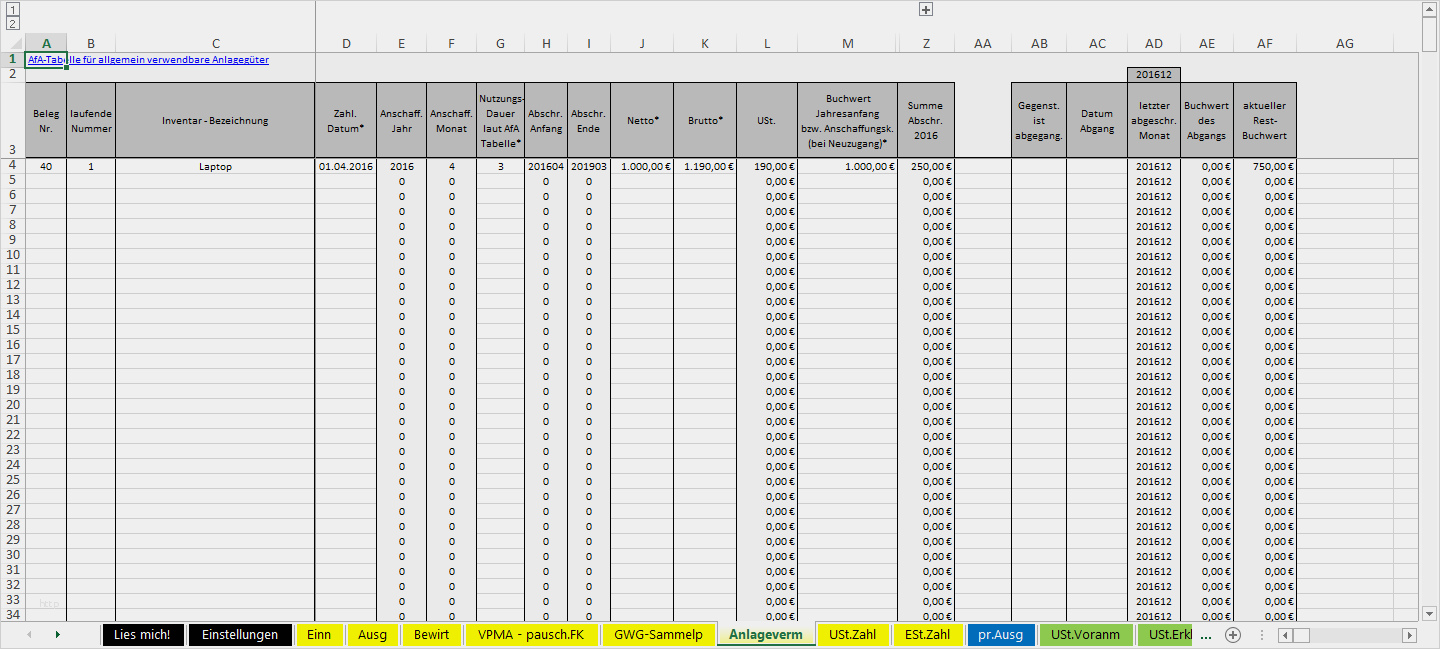Click the vertical scrollbar down arrow
Screen dimensions: 1440x649
tap(1430, 613)
